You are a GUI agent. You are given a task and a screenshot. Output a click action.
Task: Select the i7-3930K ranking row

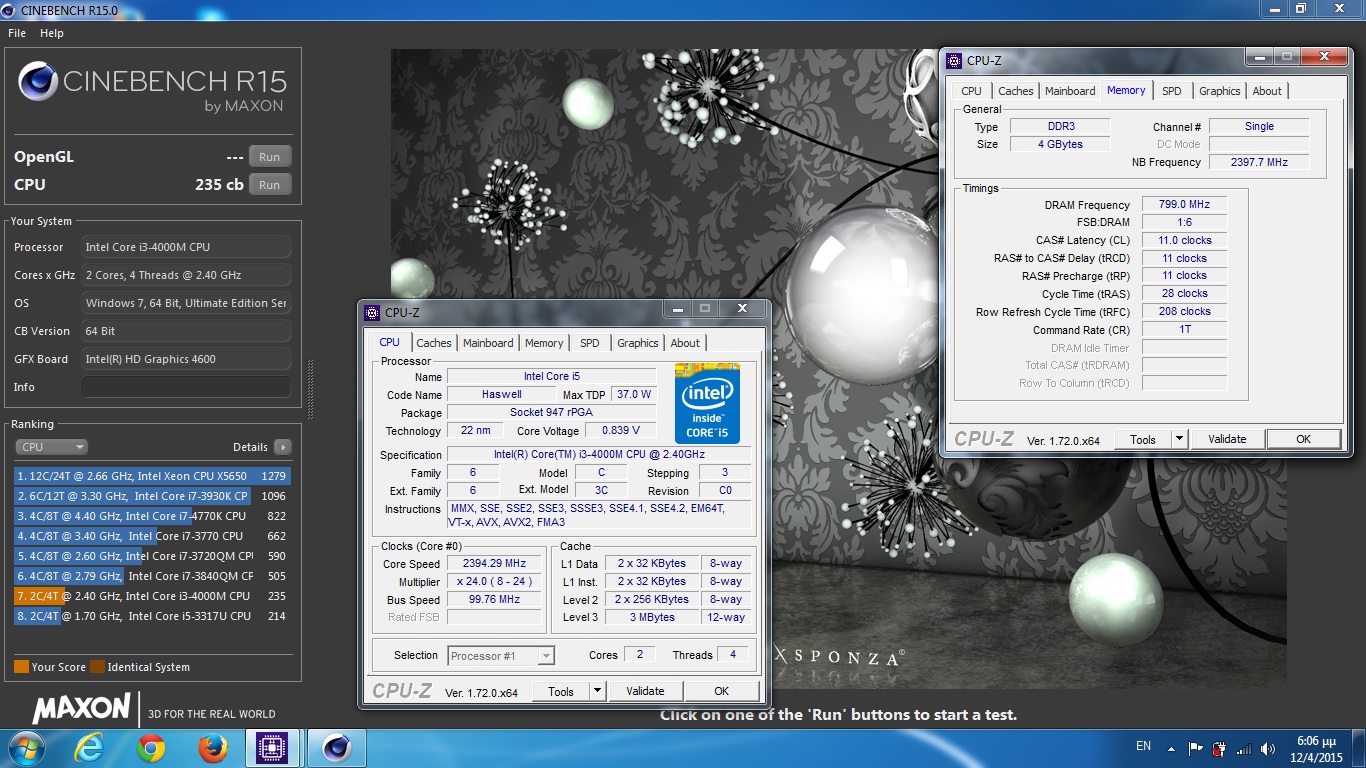tap(152, 496)
